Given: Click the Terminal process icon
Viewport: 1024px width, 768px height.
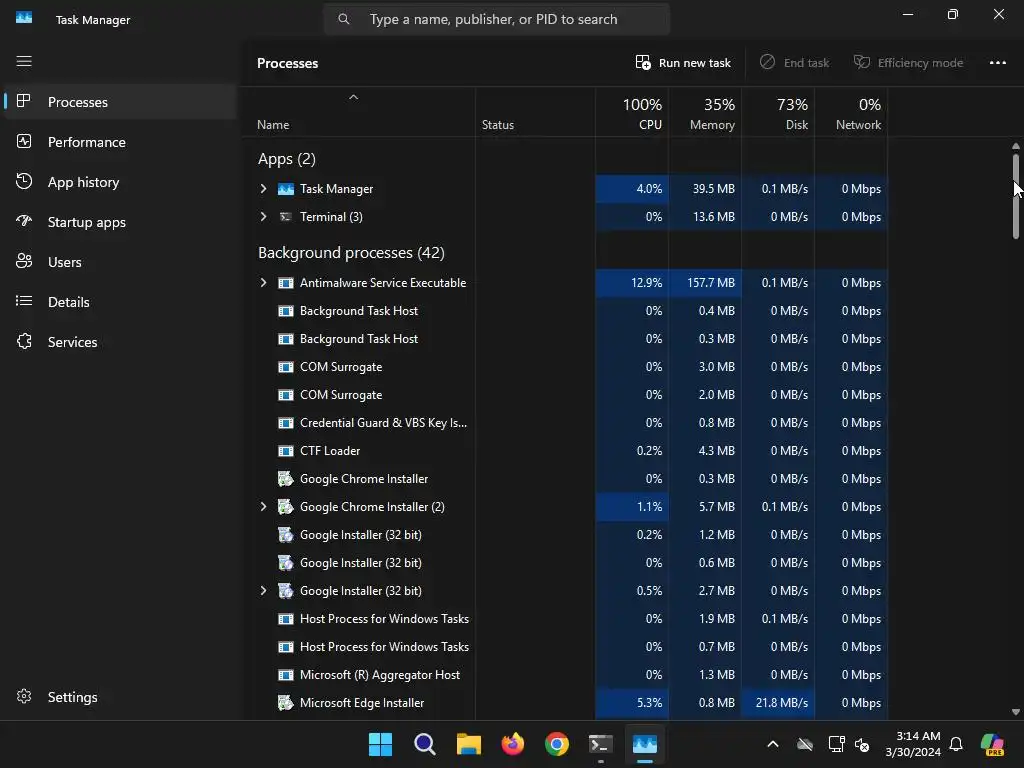Looking at the screenshot, I should pos(285,217).
